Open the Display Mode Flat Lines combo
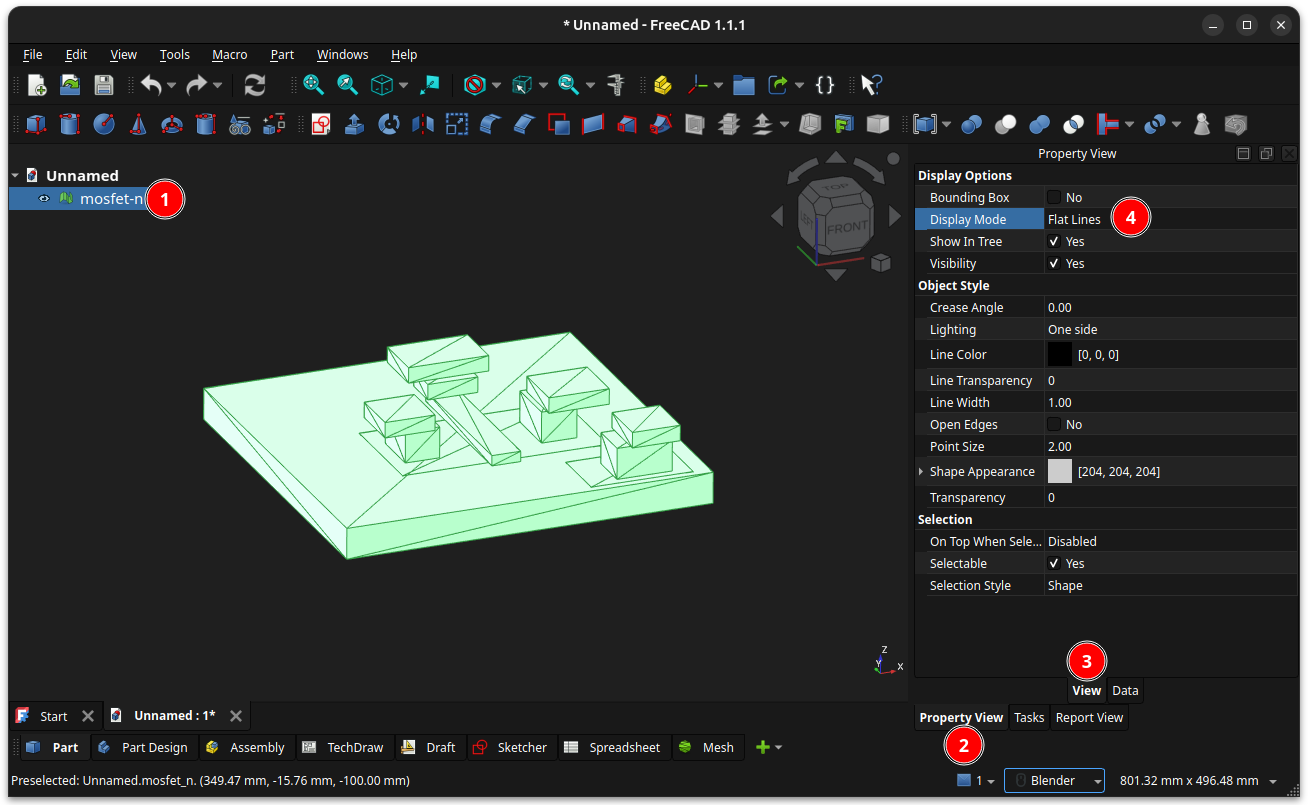This screenshot has height=805, width=1308. [x=1170, y=219]
